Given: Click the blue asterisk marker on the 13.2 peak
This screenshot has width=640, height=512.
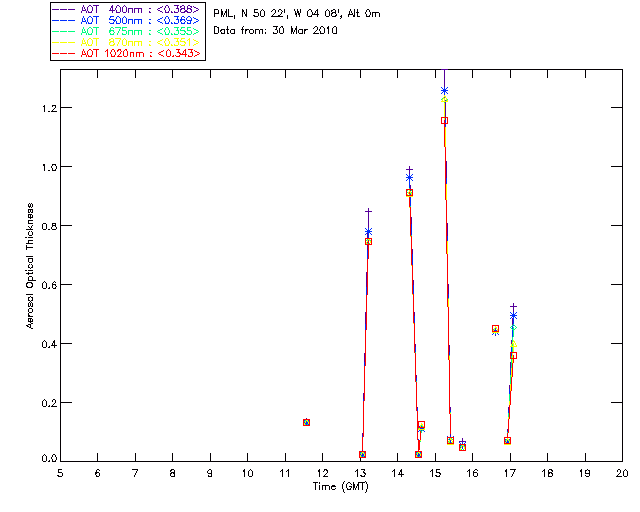Looking at the screenshot, I should tap(369, 232).
